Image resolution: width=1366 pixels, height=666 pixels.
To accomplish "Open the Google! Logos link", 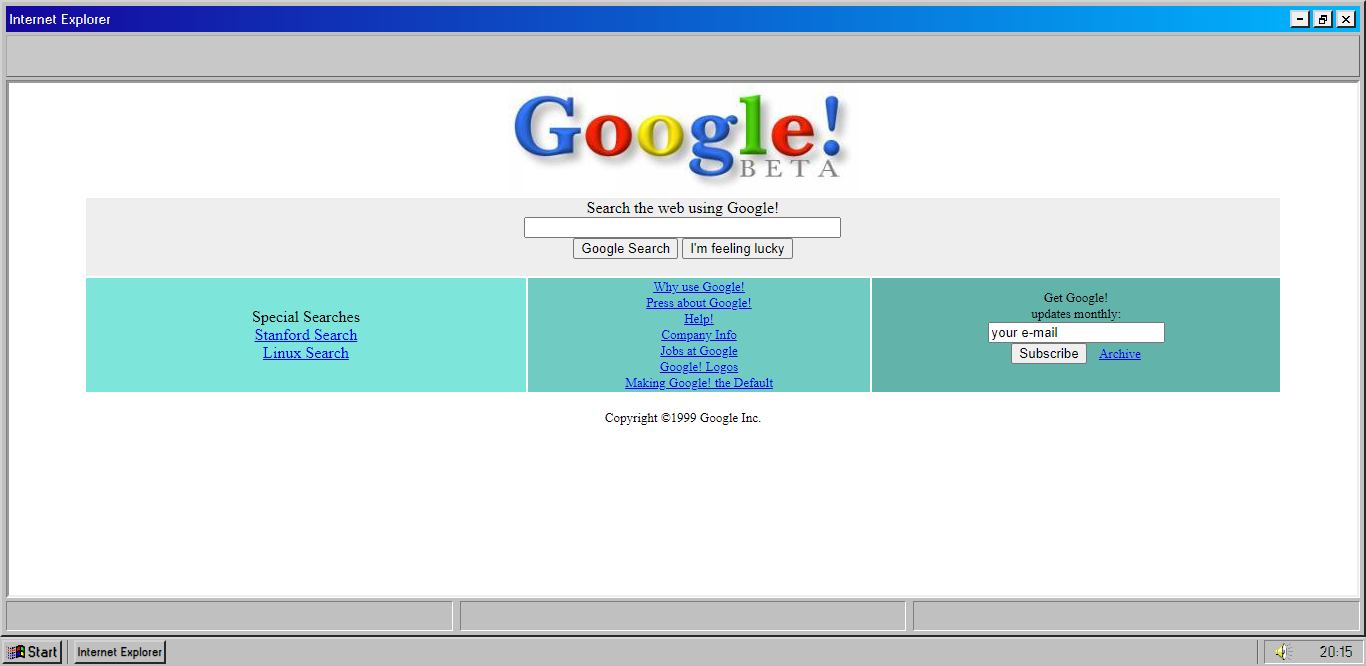I will point(699,367).
